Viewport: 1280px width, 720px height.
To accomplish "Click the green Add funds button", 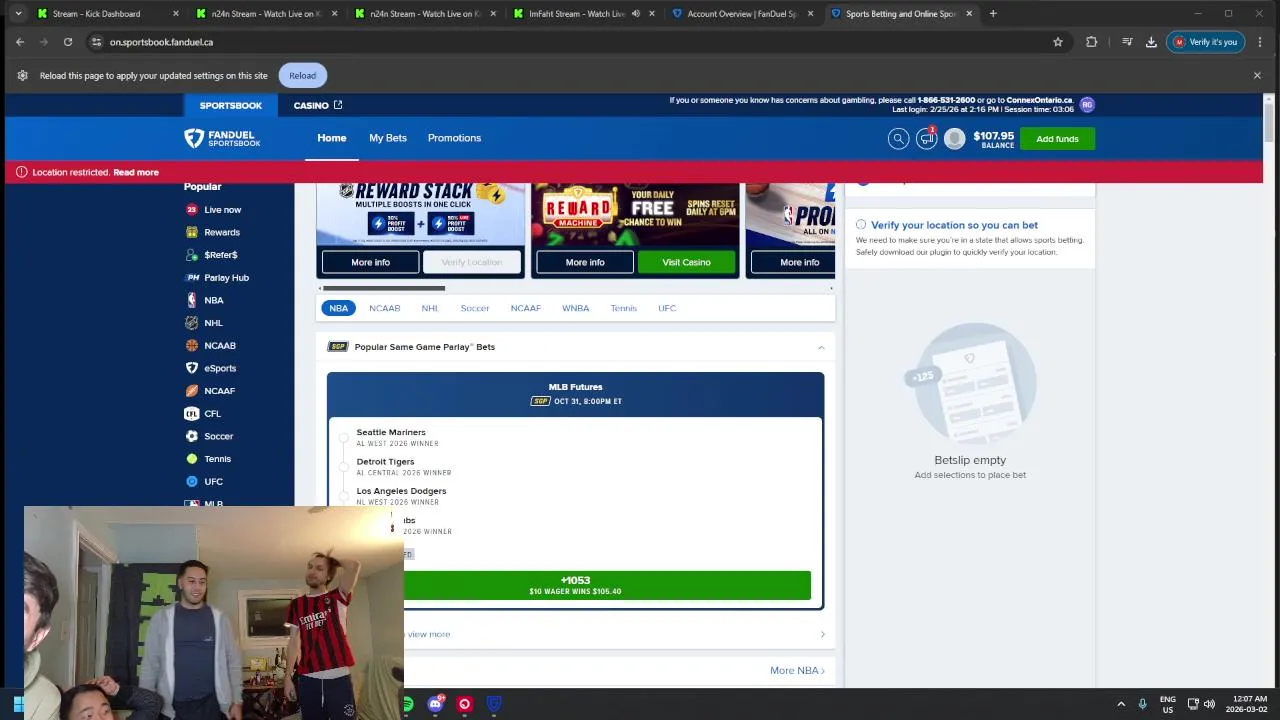I will pyautogui.click(x=1057, y=139).
